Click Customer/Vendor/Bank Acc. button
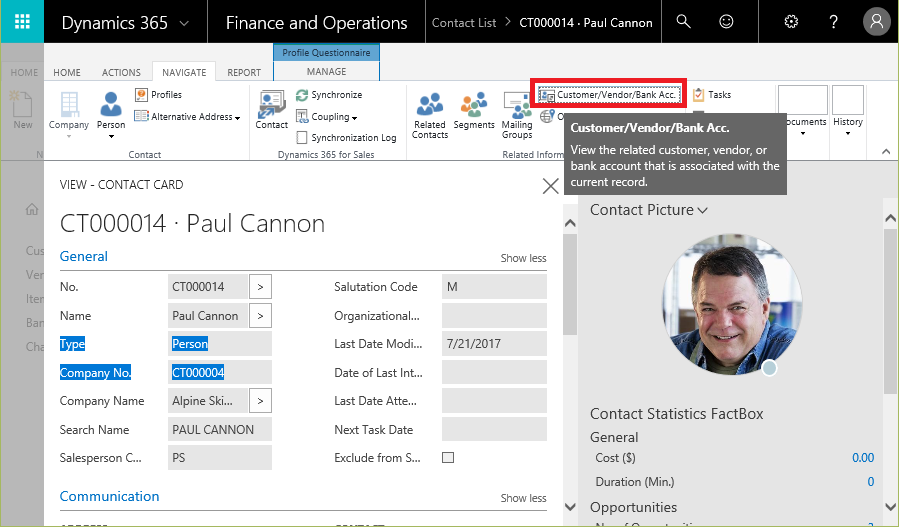The height and width of the screenshot is (527, 899). (x=609, y=95)
